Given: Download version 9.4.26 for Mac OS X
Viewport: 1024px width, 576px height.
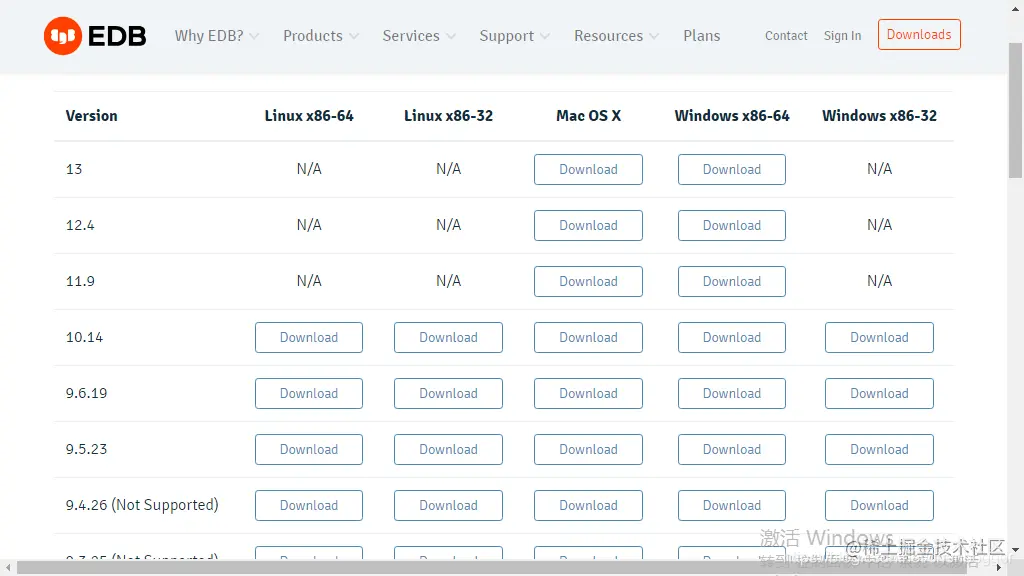Looking at the screenshot, I should coord(588,506).
